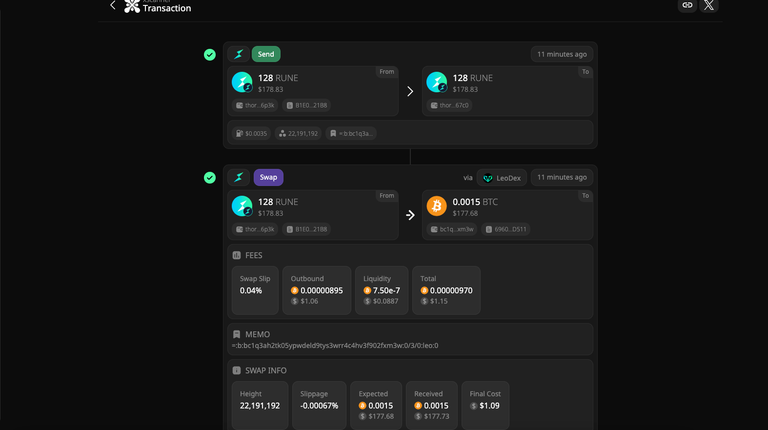Image resolution: width=768 pixels, height=430 pixels.
Task: Click the THORChain icon next to Swap
Action: pos(239,177)
